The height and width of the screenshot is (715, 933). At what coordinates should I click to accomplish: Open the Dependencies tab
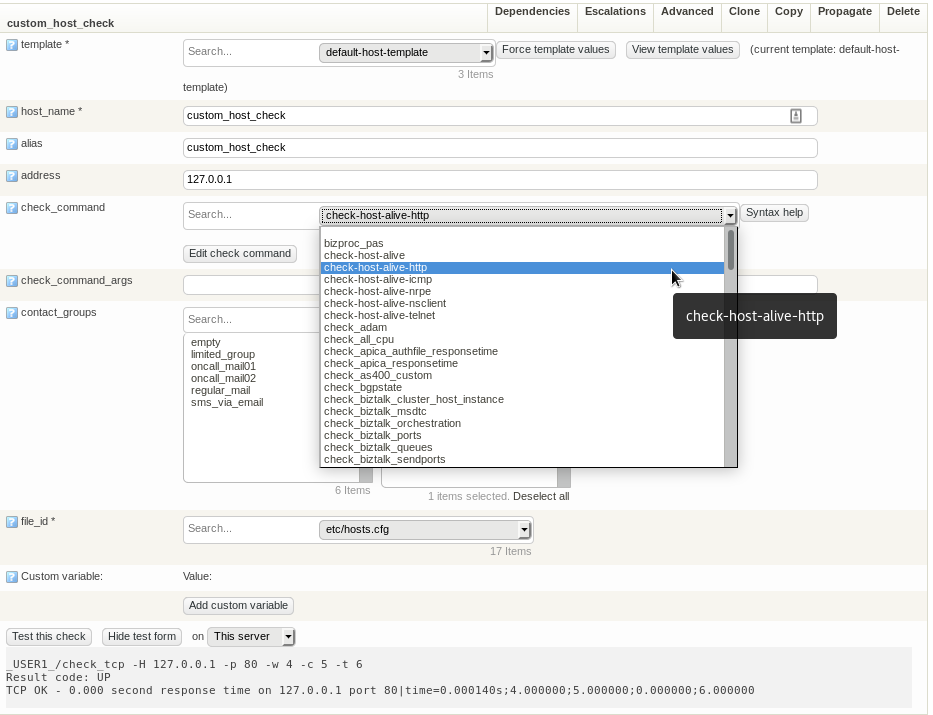coord(532,11)
